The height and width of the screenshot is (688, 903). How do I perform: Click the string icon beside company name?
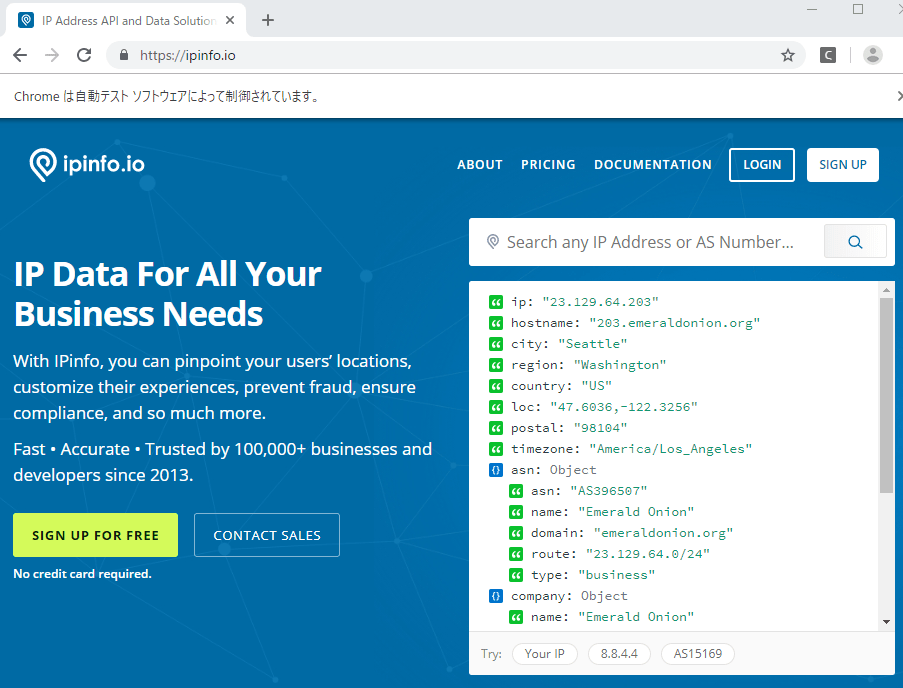[x=516, y=617]
